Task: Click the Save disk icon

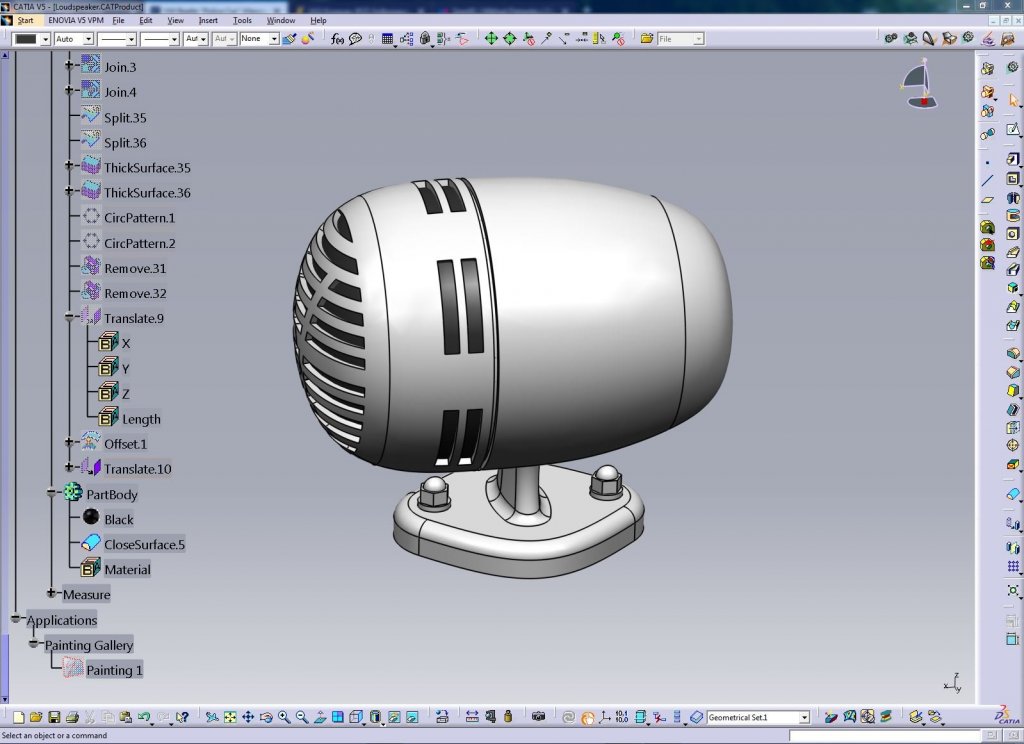Action: 54,717
